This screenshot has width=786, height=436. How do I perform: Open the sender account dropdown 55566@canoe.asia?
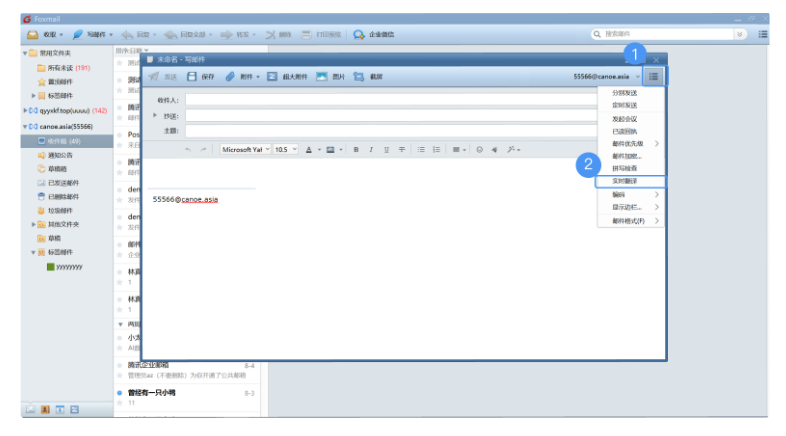point(607,77)
